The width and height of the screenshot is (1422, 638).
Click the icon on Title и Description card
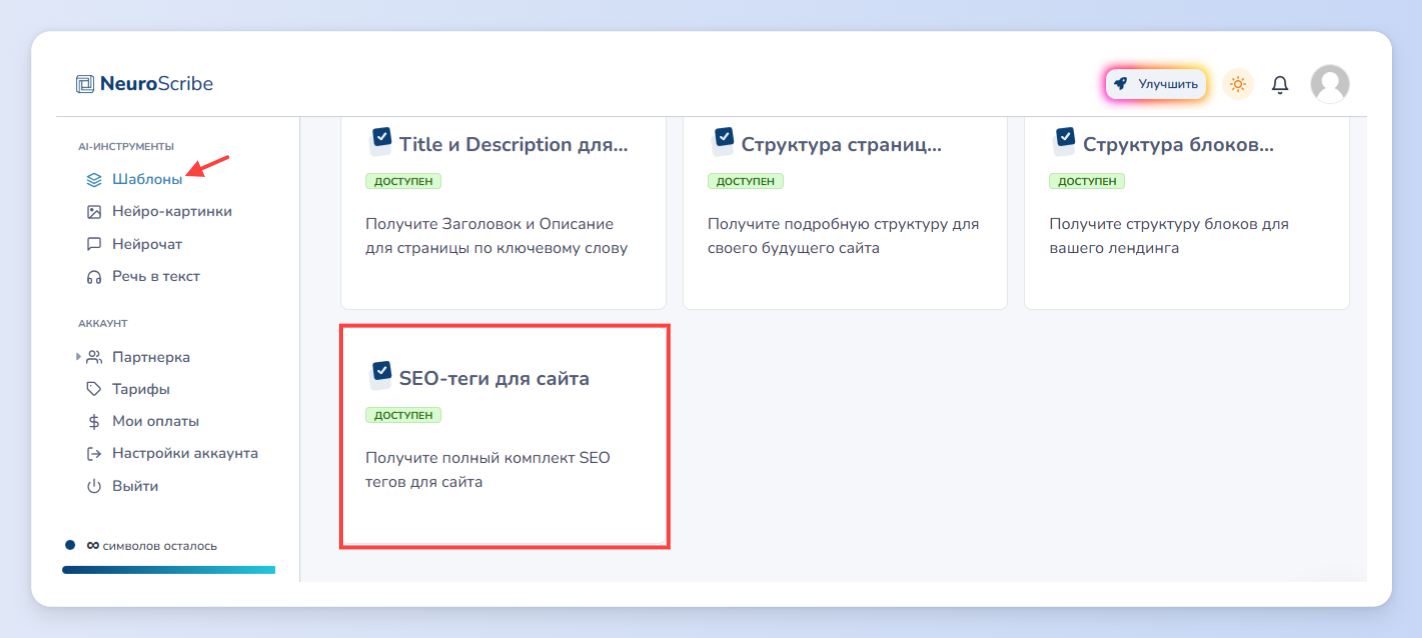[x=380, y=141]
